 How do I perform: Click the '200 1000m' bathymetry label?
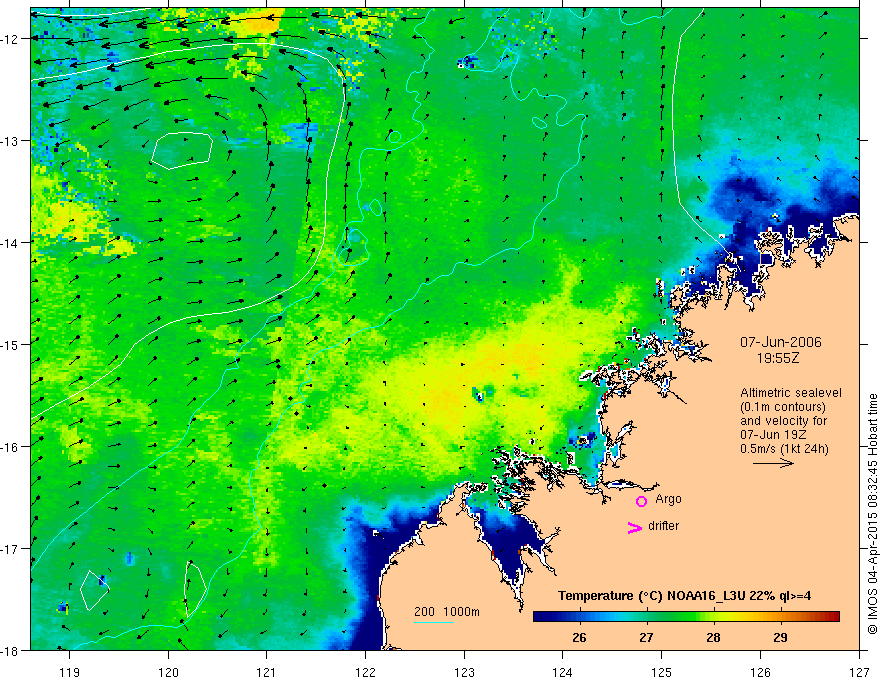point(447,612)
